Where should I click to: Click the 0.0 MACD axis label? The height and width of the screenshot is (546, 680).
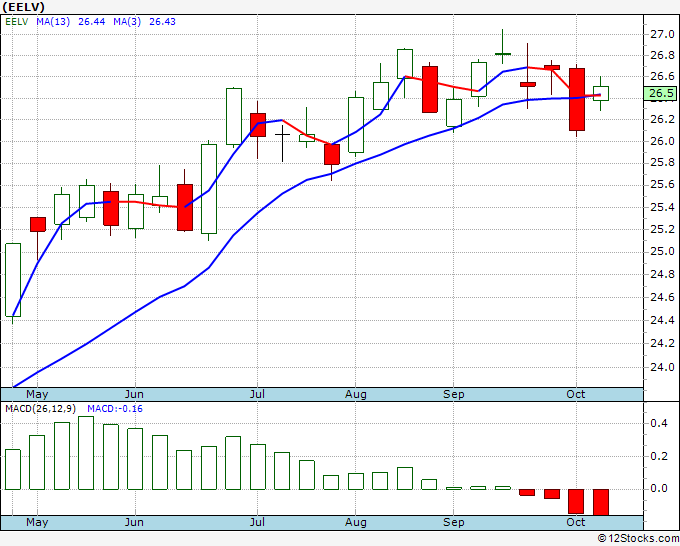pos(659,489)
